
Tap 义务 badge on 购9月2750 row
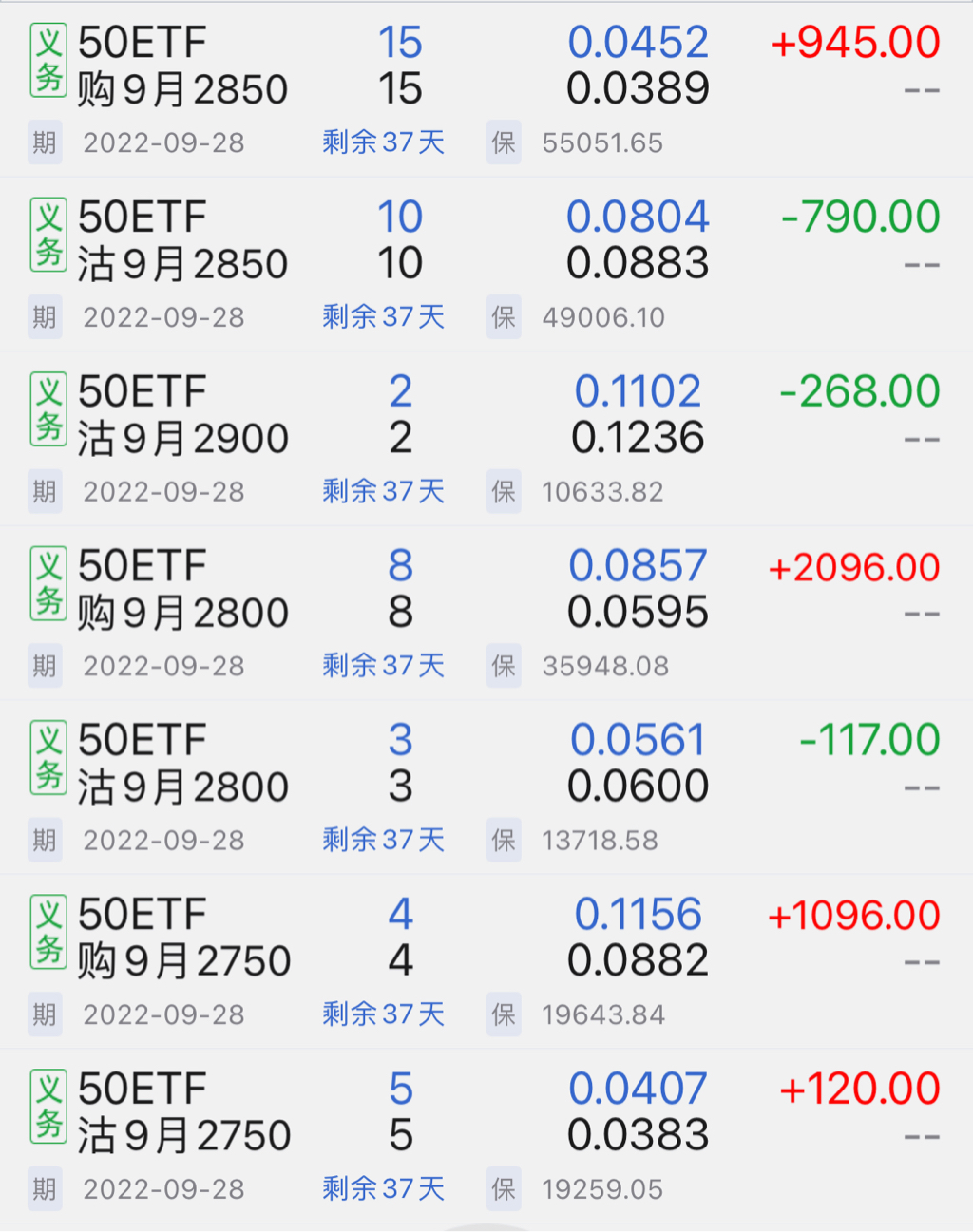(48, 932)
